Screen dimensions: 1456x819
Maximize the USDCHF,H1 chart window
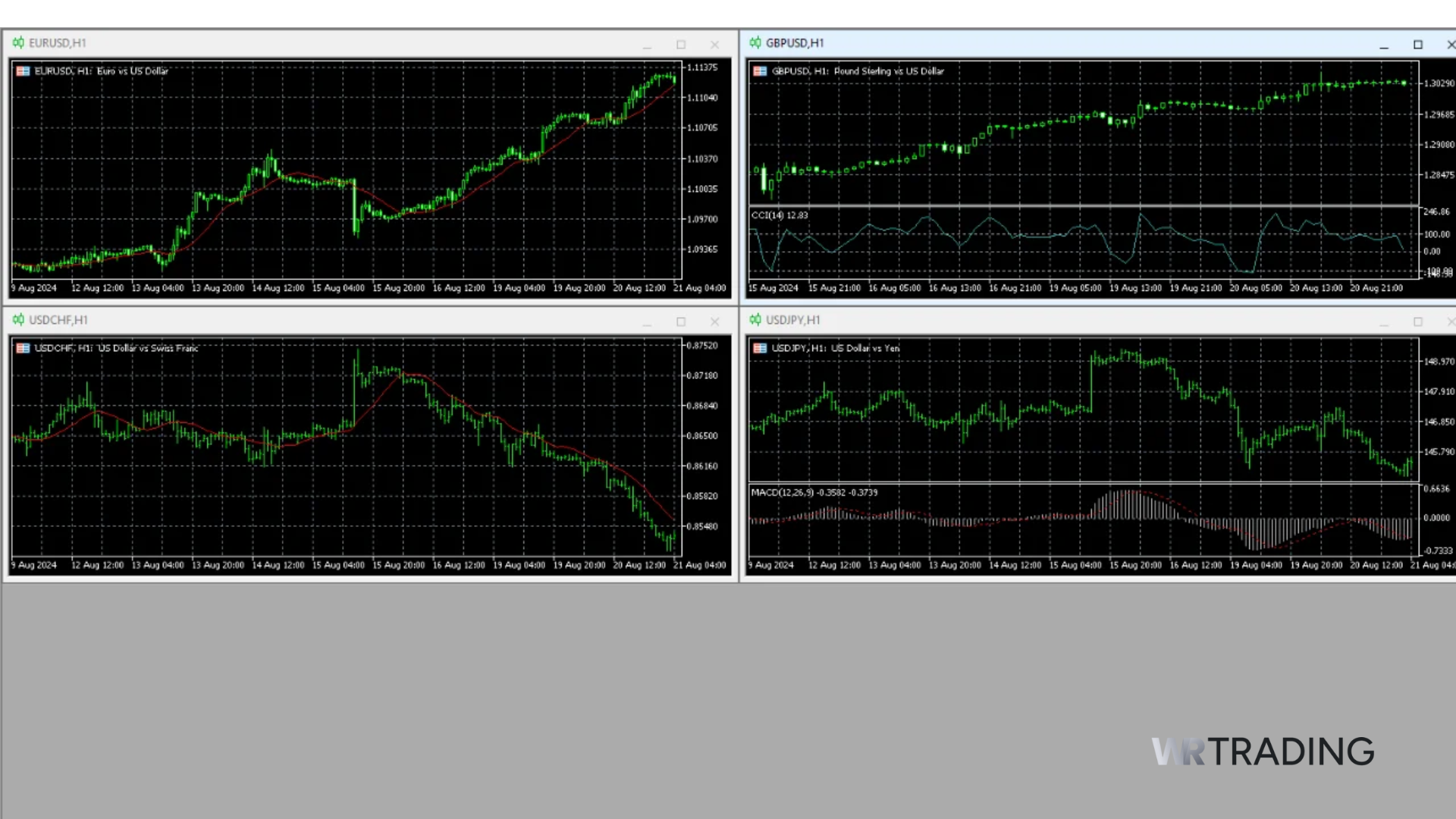coord(681,322)
